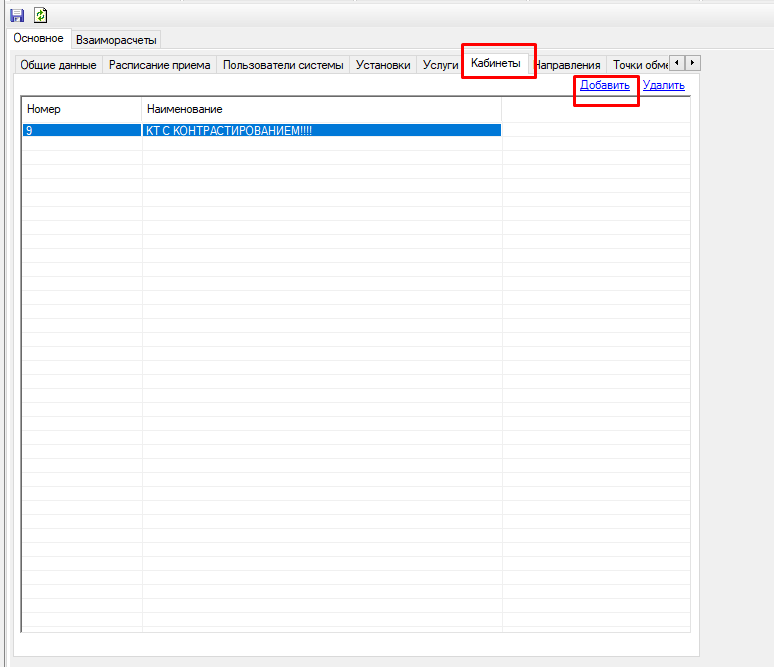Open the Направления tab
Viewport: 774px width, 667px height.
click(568, 65)
